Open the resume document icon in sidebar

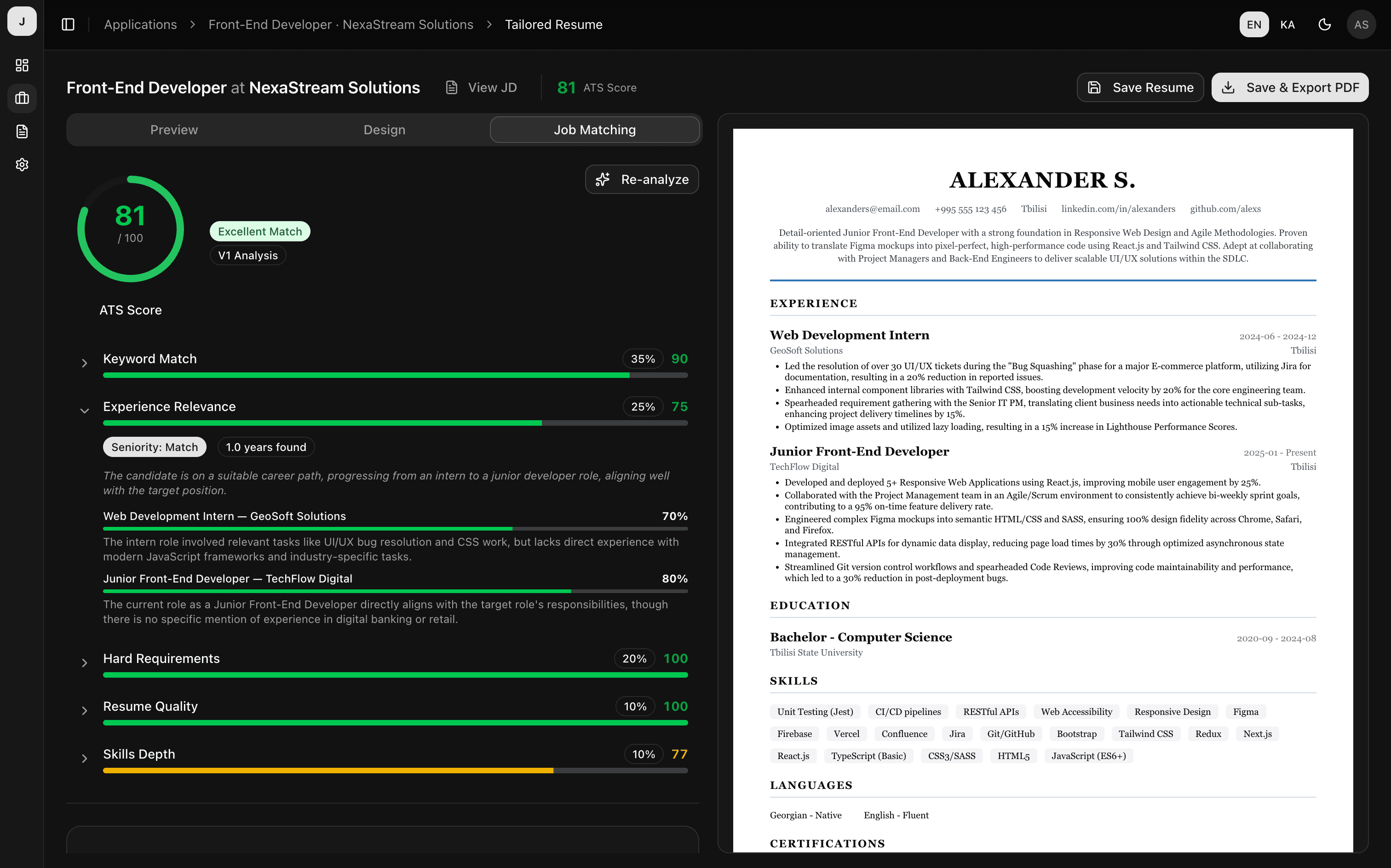pos(22,131)
